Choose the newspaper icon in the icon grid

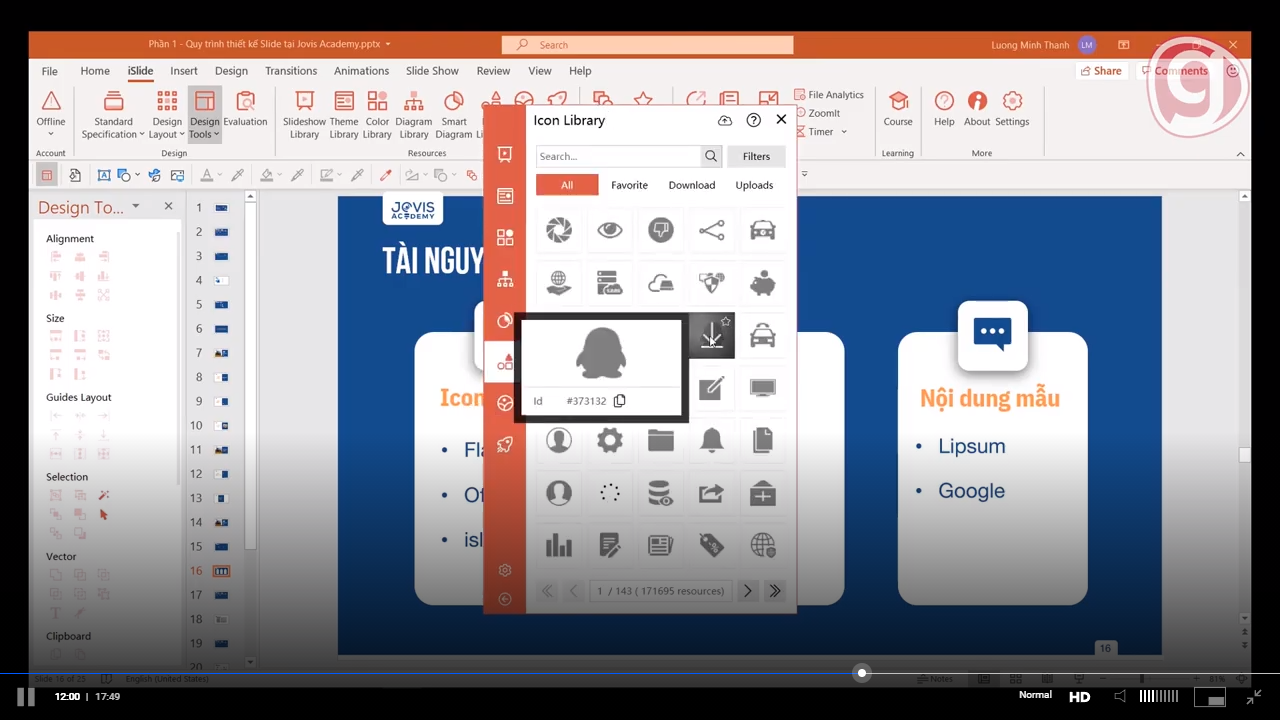coord(661,545)
